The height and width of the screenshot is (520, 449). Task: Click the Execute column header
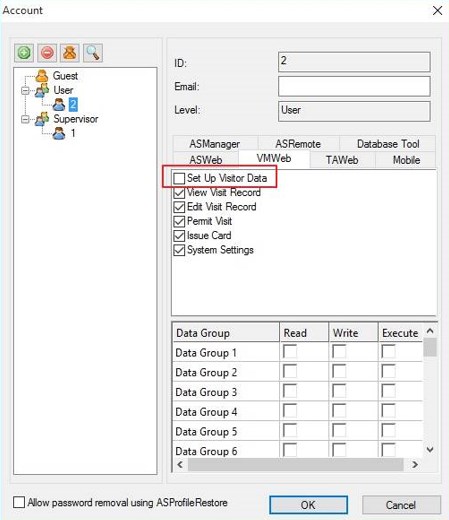400,333
